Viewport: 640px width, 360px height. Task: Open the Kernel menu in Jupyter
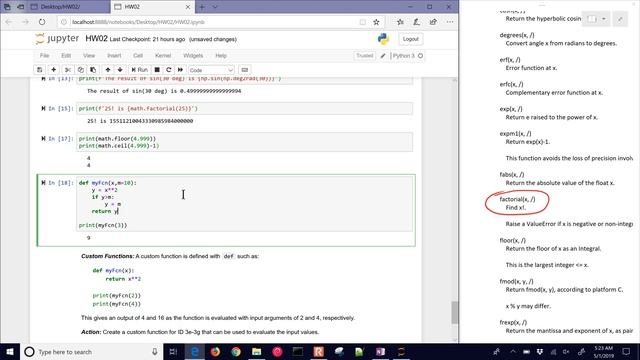point(163,56)
